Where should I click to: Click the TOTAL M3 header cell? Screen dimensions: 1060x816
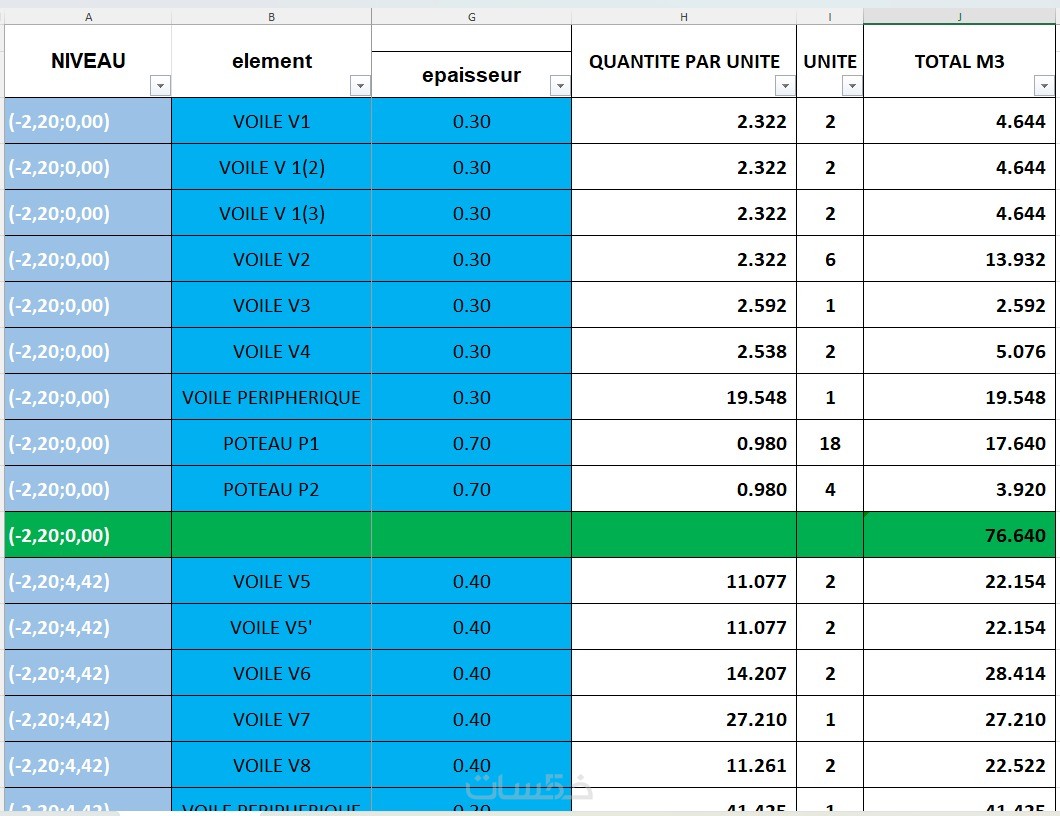(959, 61)
